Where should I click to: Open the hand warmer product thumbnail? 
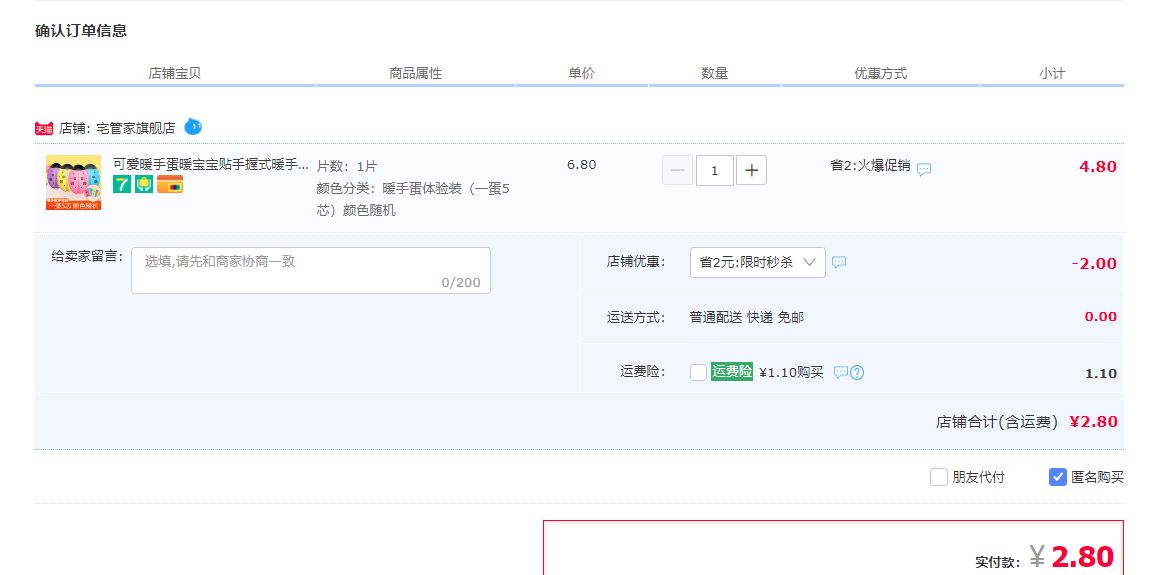[74, 182]
